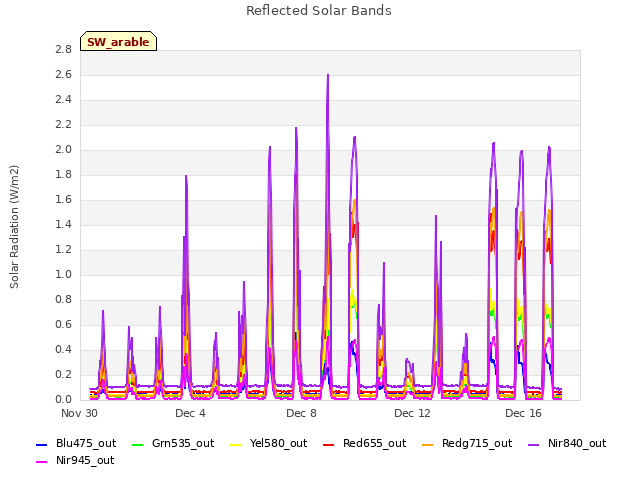
Task: Click the Dec 16 x-axis label
Action: [x=523, y=413]
